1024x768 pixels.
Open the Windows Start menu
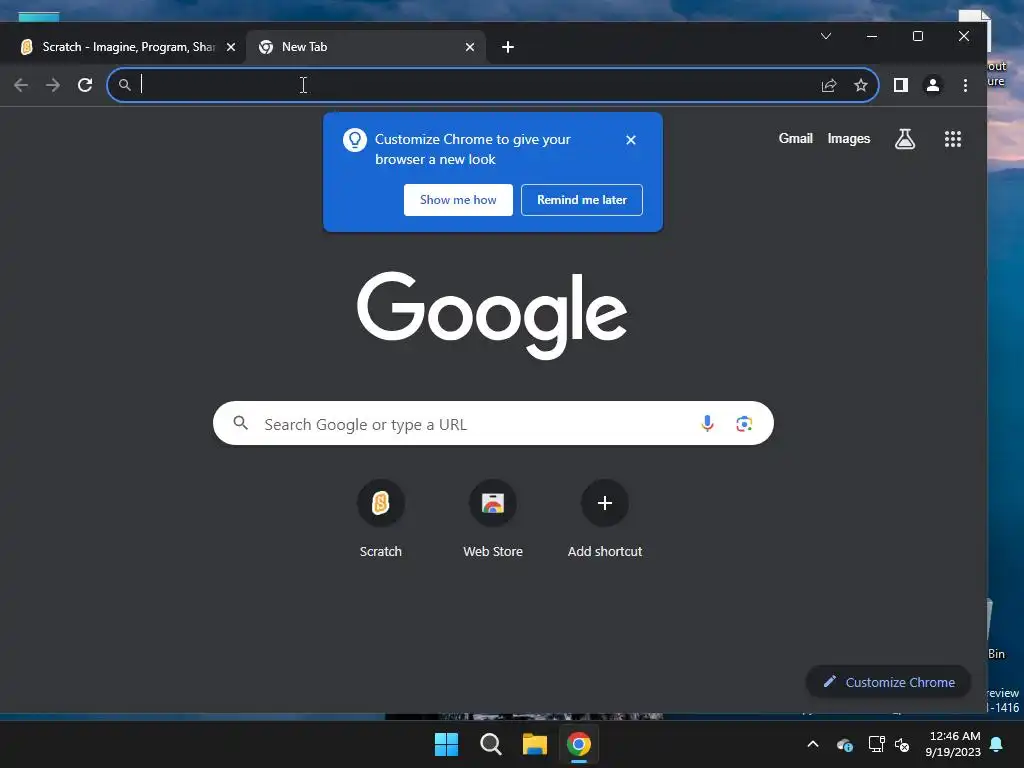(447, 744)
